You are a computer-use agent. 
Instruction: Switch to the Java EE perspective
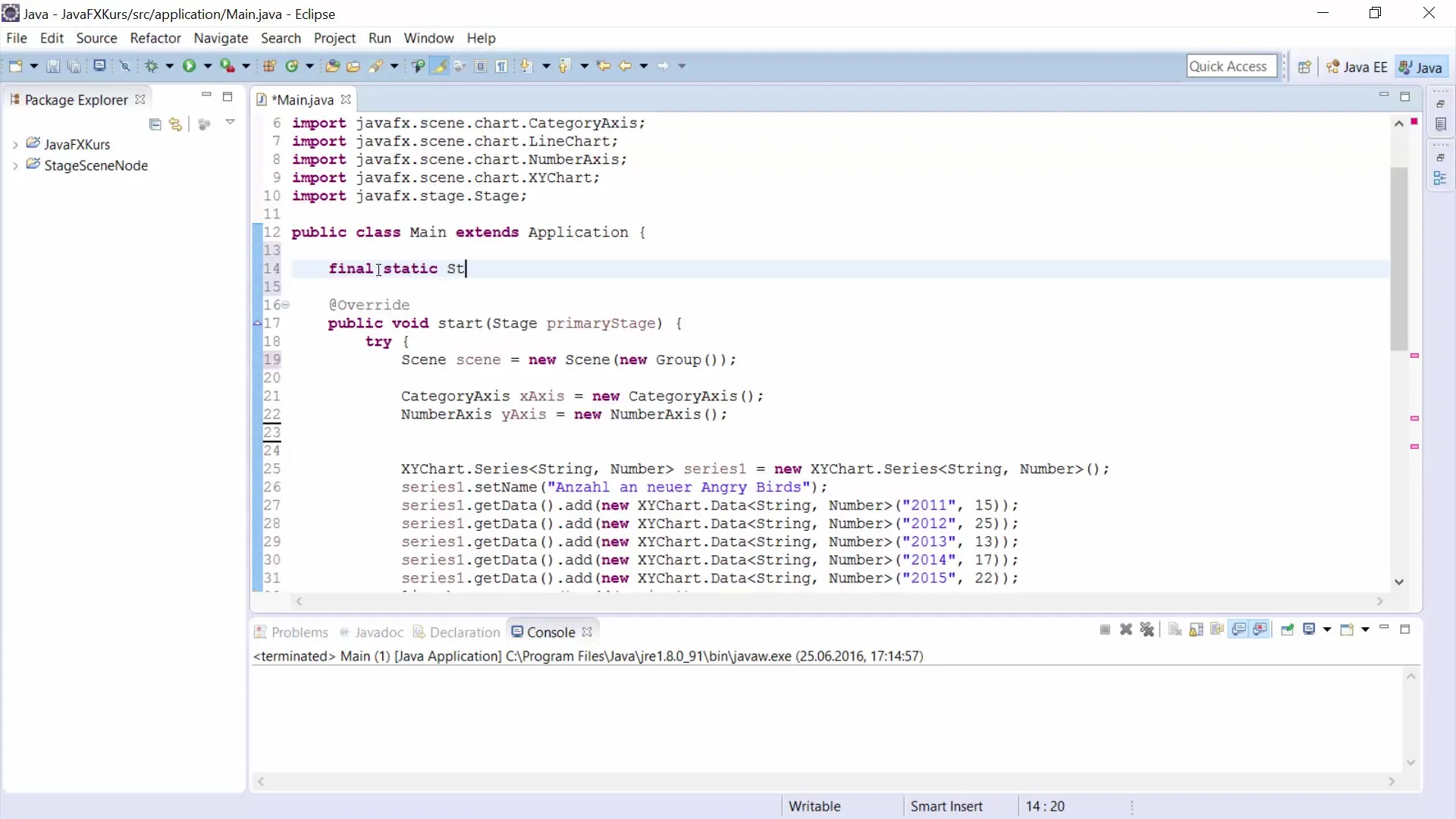coord(1357,67)
